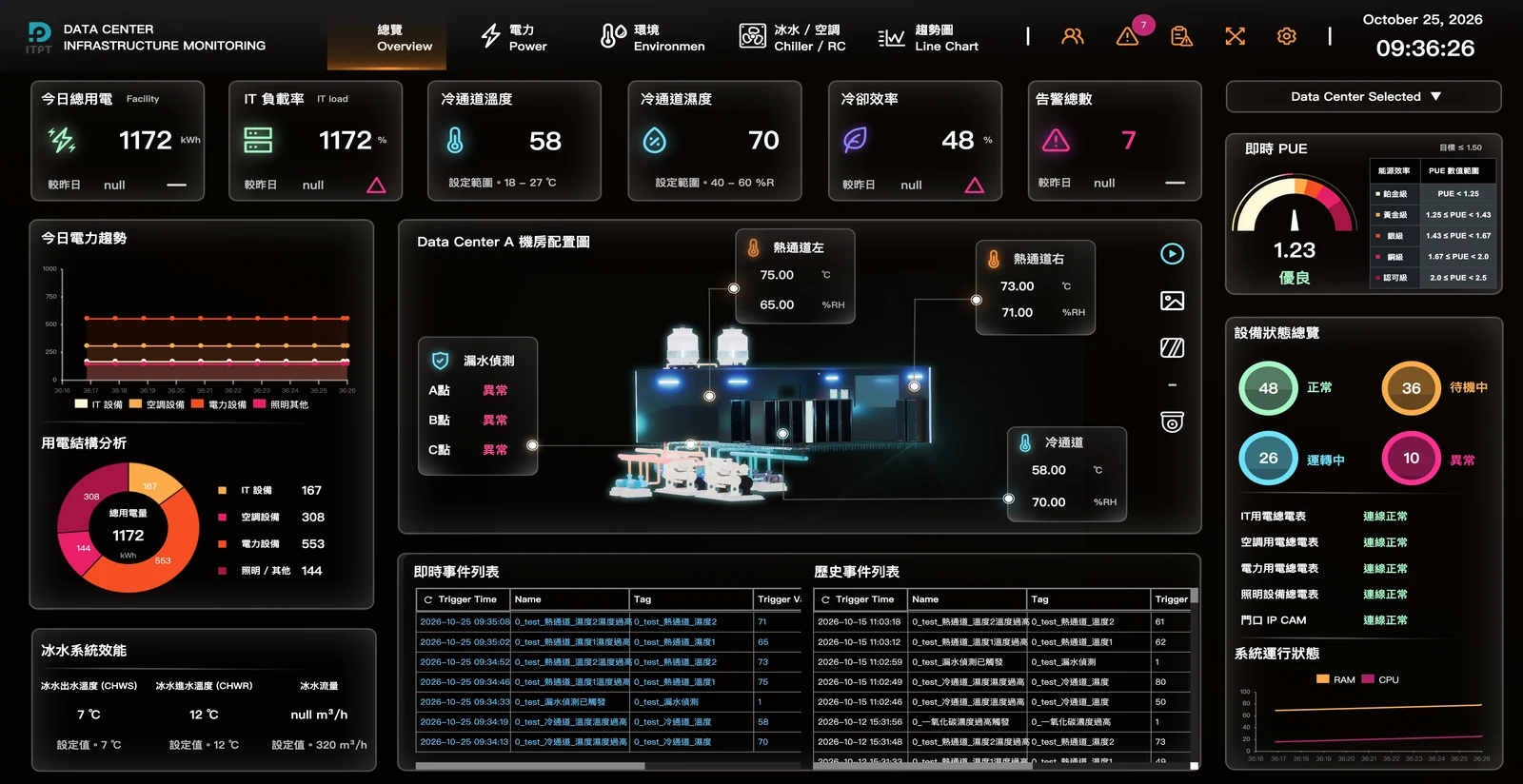This screenshot has height=784, width=1523.
Task: Toggle the RAM legend in system status chart
Action: (1335, 679)
